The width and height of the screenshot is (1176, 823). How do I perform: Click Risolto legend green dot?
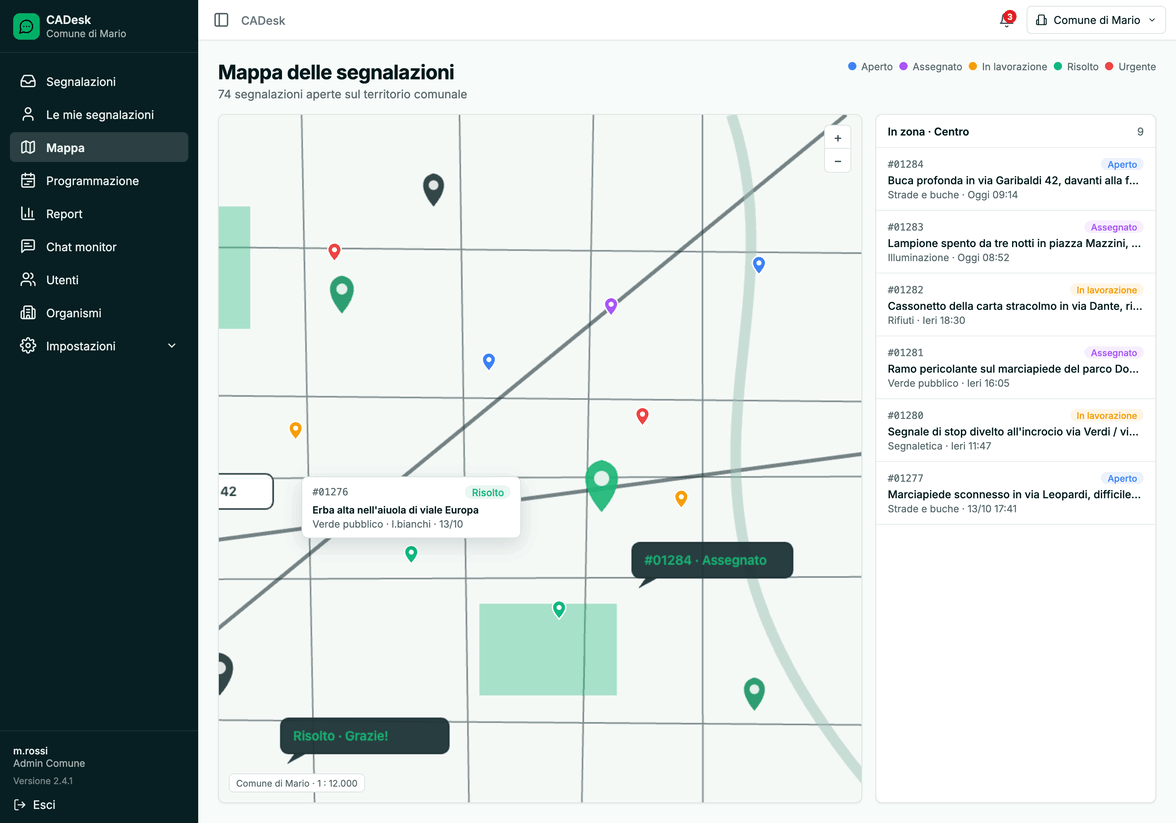[1058, 67]
